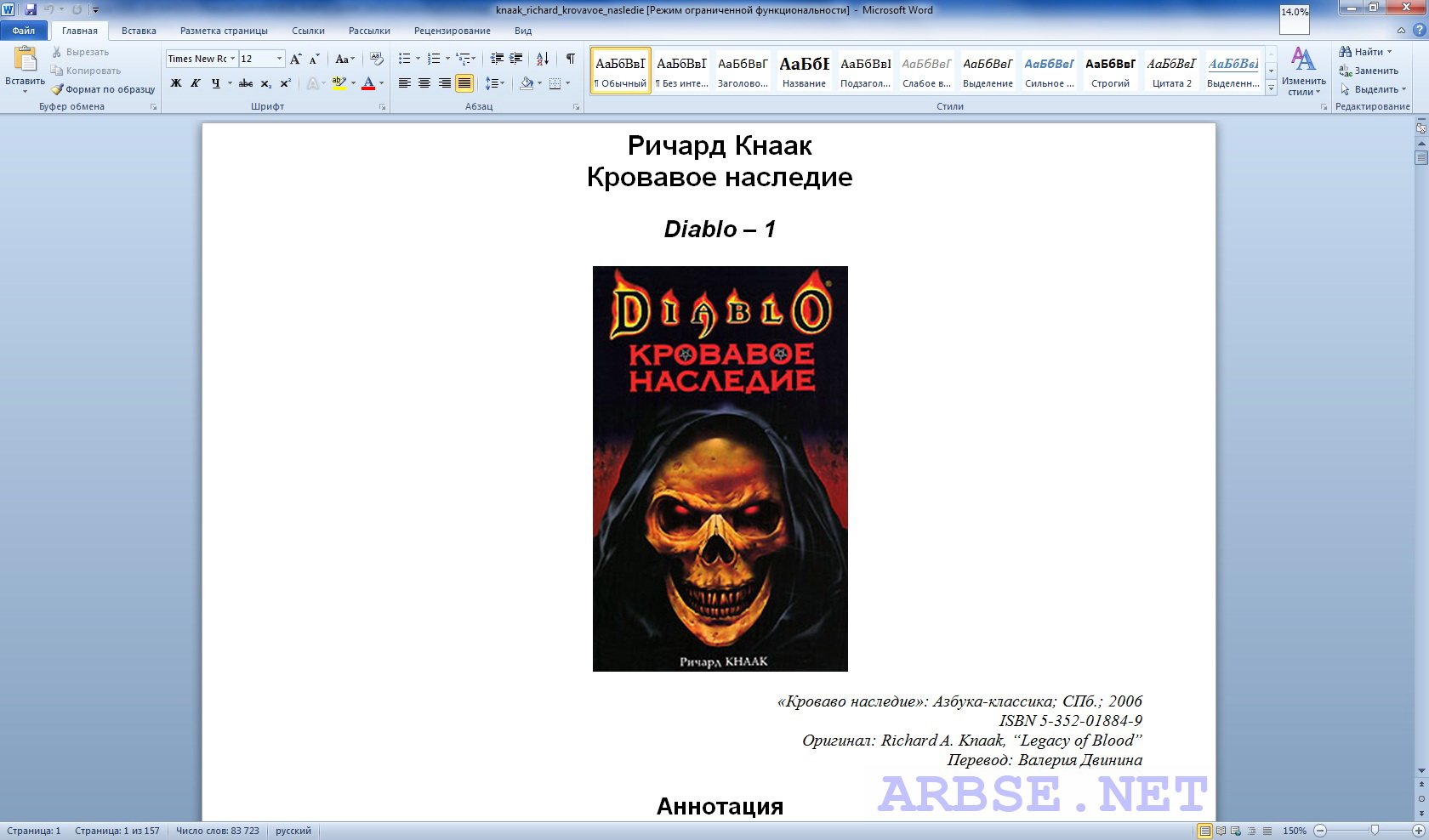1429x840 pixels.
Task: Click the numbered list icon
Action: (x=434, y=59)
